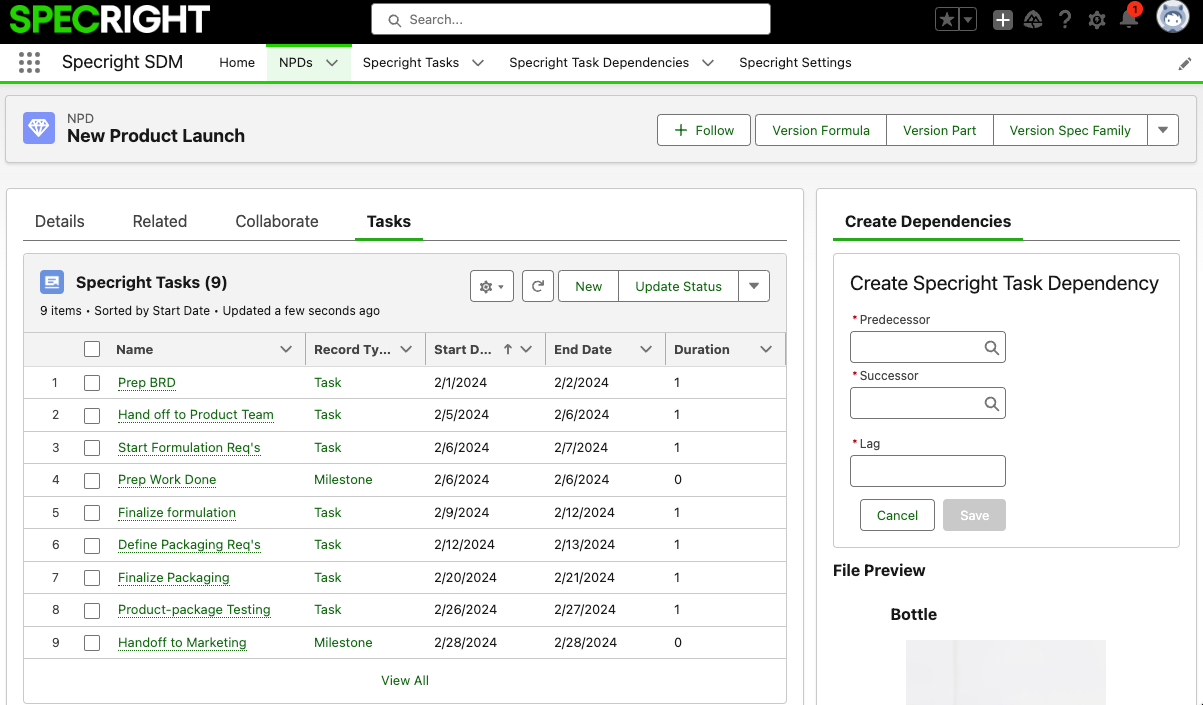Select the Create Dependencies tab
1203x705 pixels.
click(928, 221)
